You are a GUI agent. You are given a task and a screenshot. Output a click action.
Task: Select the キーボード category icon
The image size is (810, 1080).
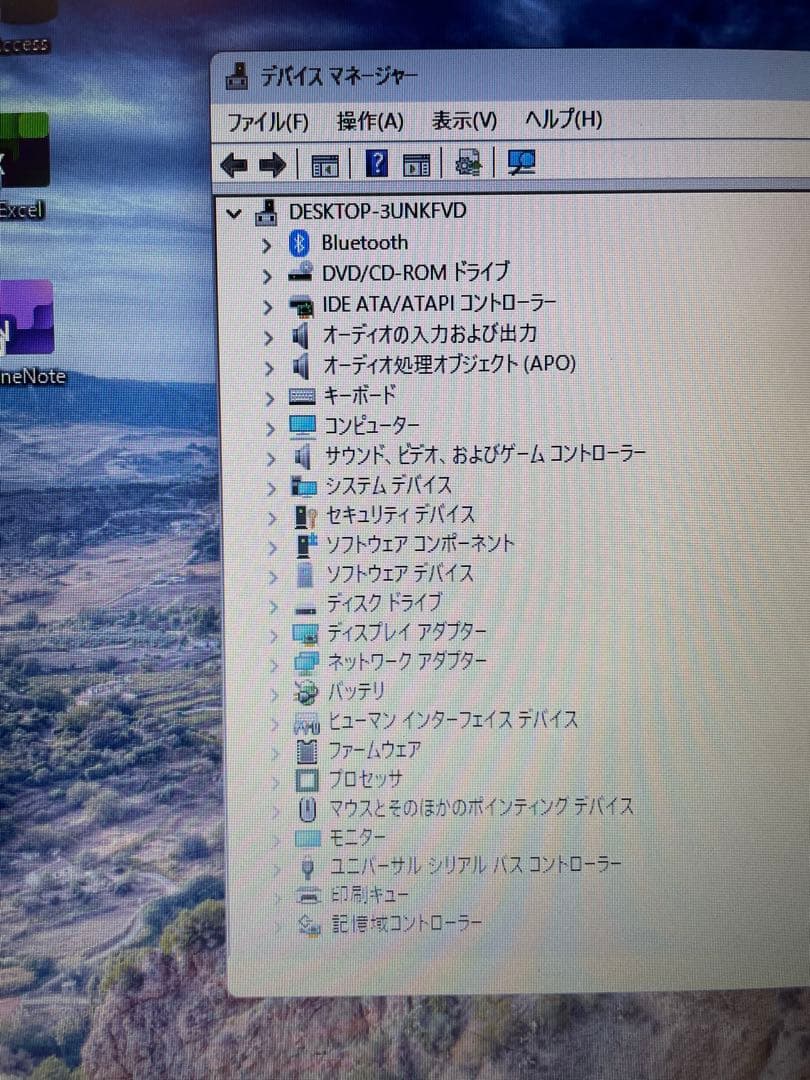[300, 396]
